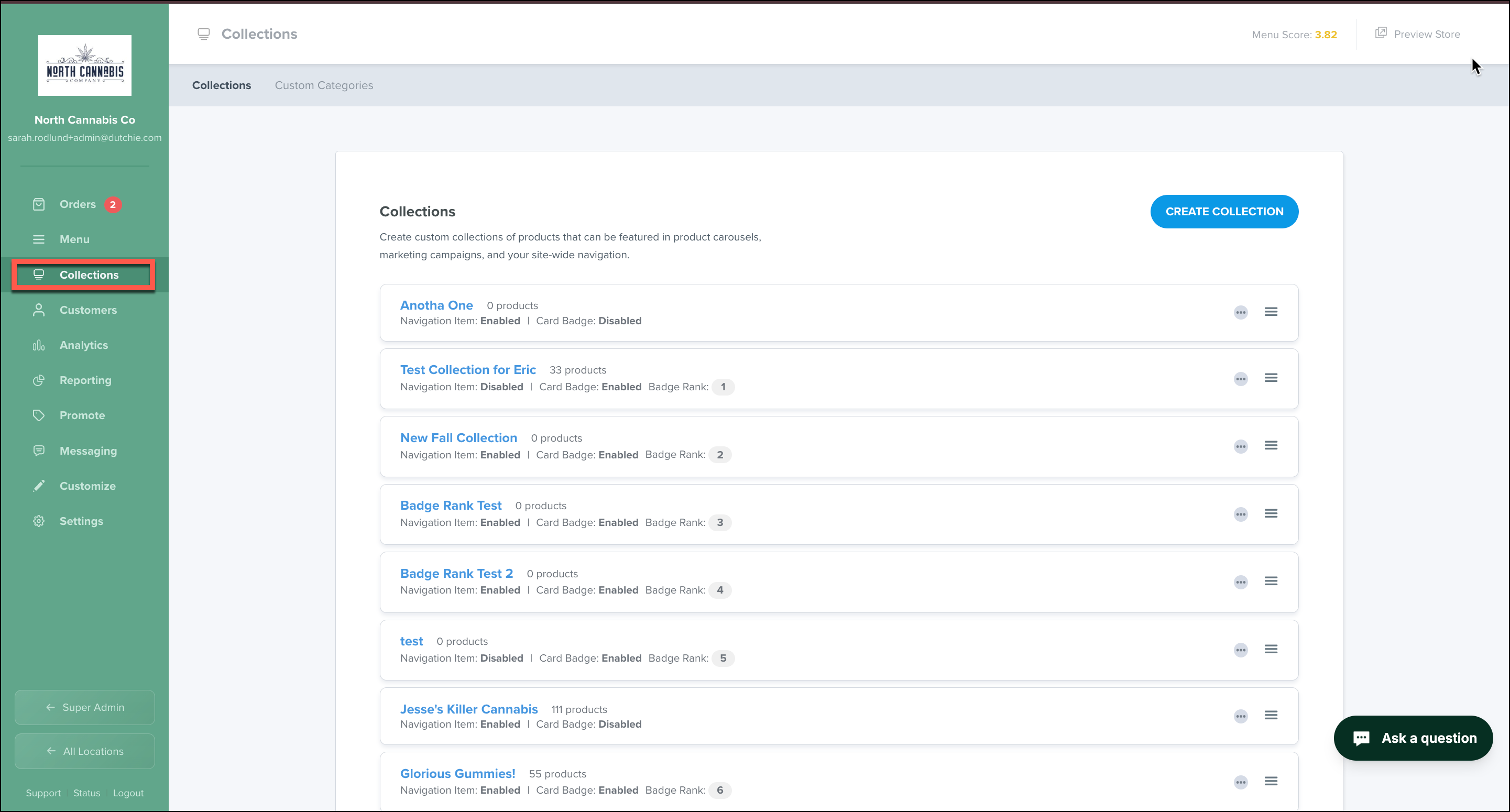Viewport: 1510px width, 812px height.
Task: Click the Analytics bar chart icon
Action: coord(39,345)
